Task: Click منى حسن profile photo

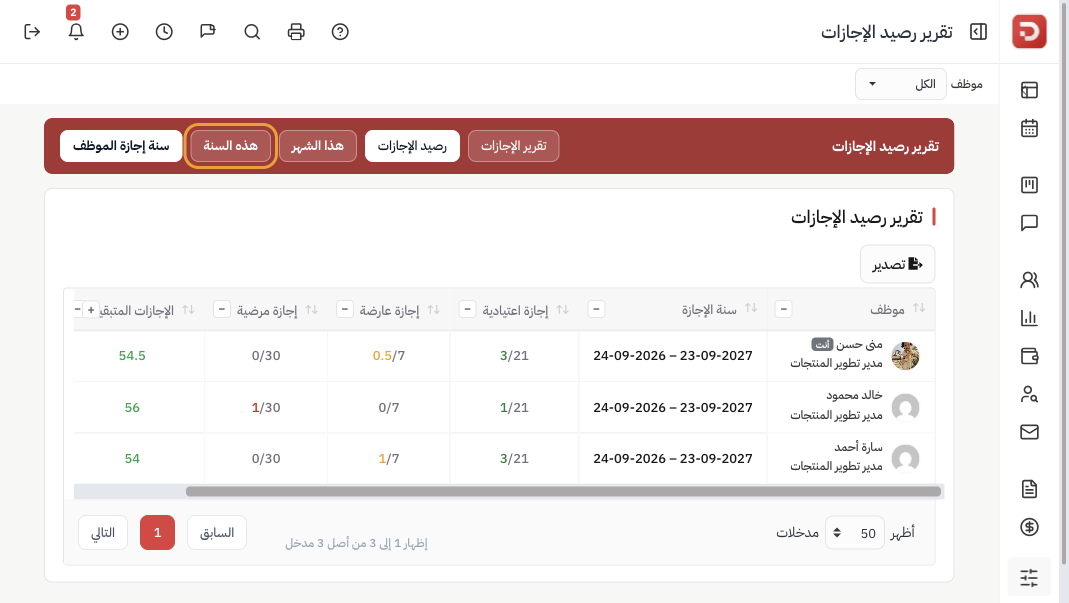Action: (905, 356)
